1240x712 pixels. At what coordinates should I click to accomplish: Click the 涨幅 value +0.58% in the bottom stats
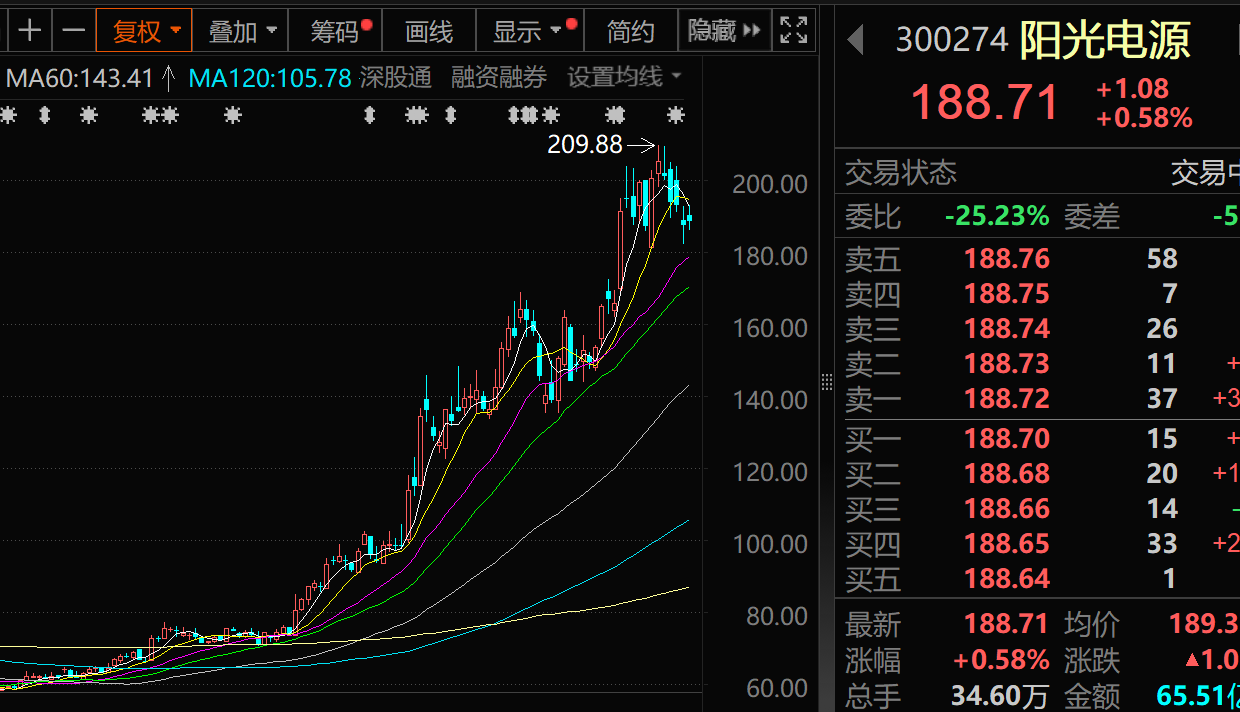pos(1001,661)
